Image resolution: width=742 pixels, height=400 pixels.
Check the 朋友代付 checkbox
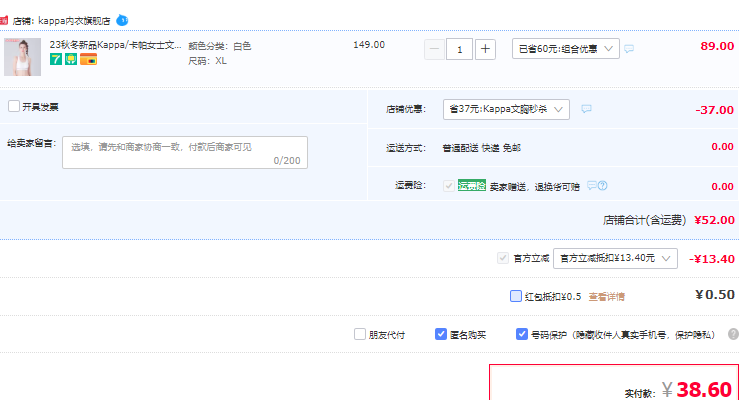point(360,334)
